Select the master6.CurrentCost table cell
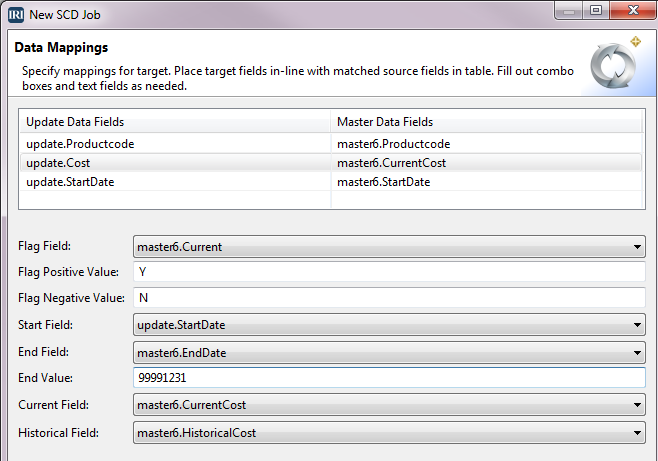658x461 pixels. point(486,163)
